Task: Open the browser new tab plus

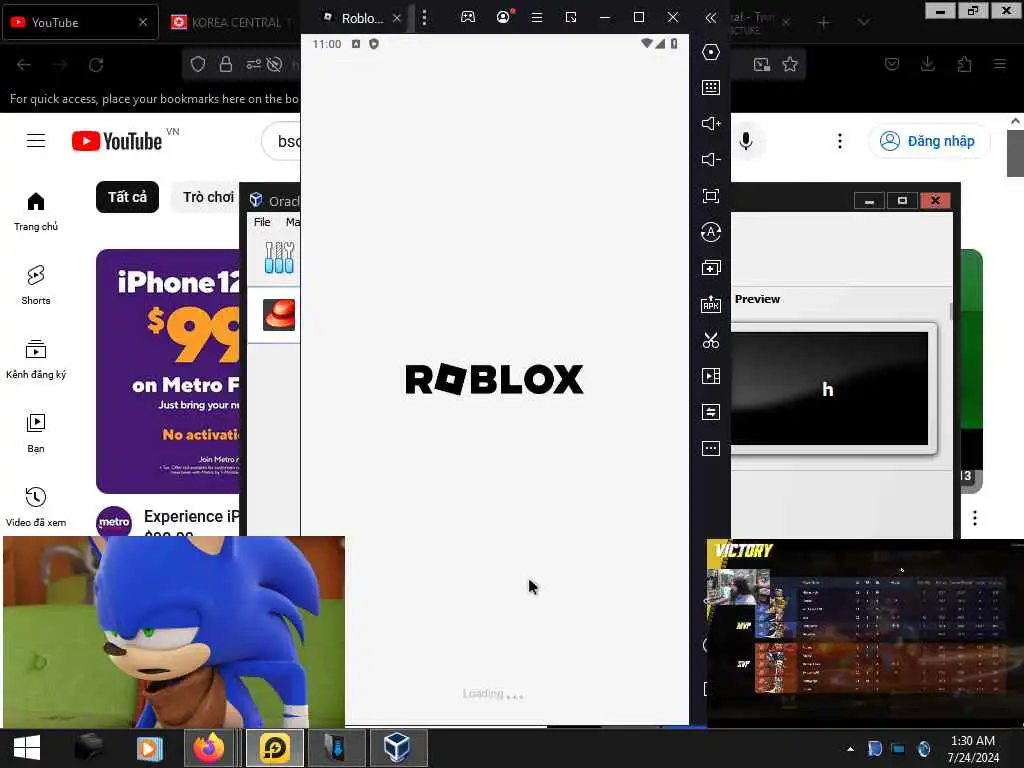Action: pyautogui.click(x=824, y=23)
